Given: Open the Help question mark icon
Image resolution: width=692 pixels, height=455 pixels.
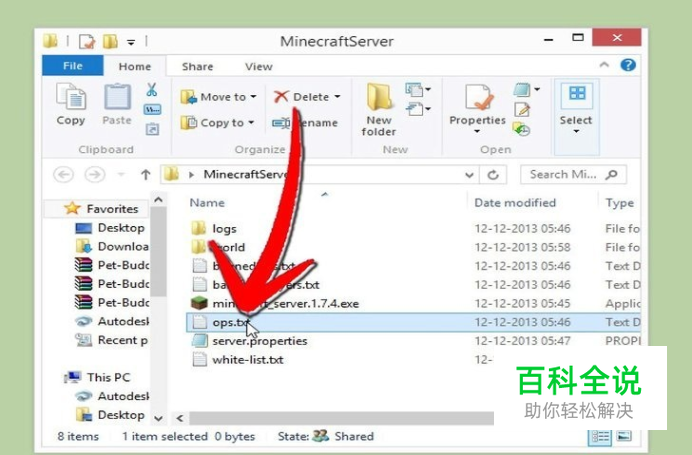Looking at the screenshot, I should pyautogui.click(x=628, y=65).
